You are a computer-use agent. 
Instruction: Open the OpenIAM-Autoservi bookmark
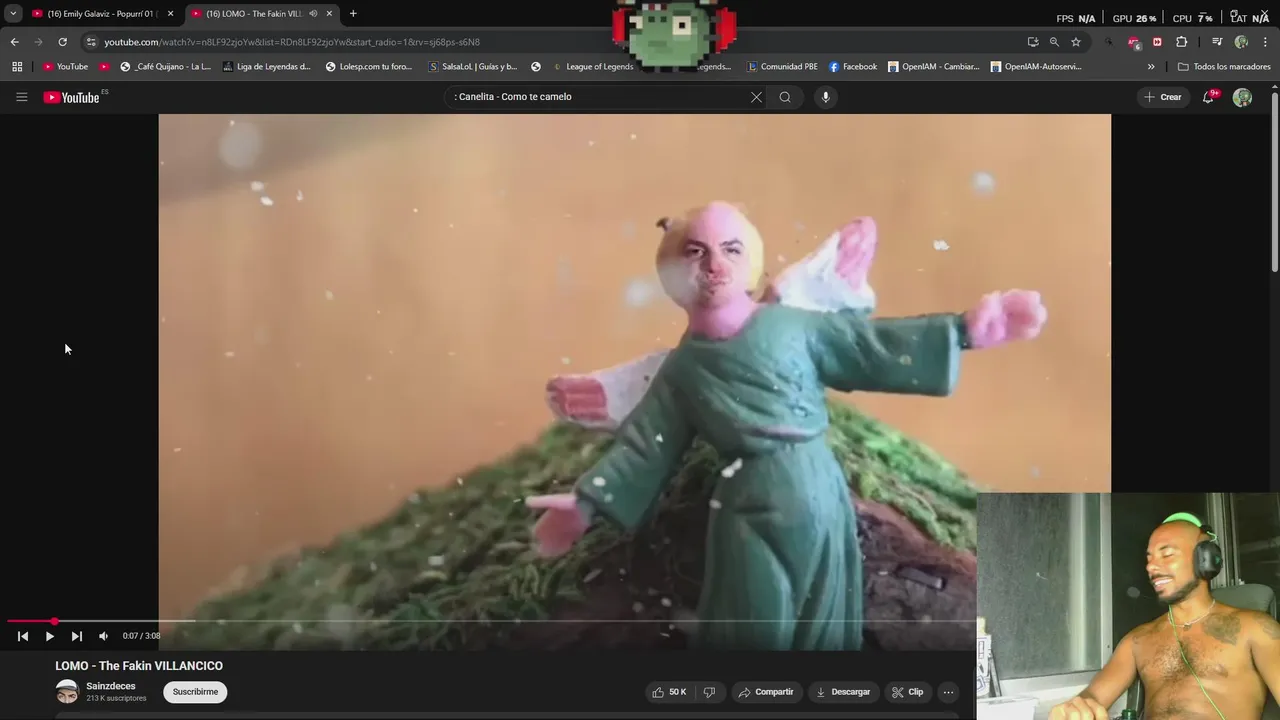(x=1036, y=67)
